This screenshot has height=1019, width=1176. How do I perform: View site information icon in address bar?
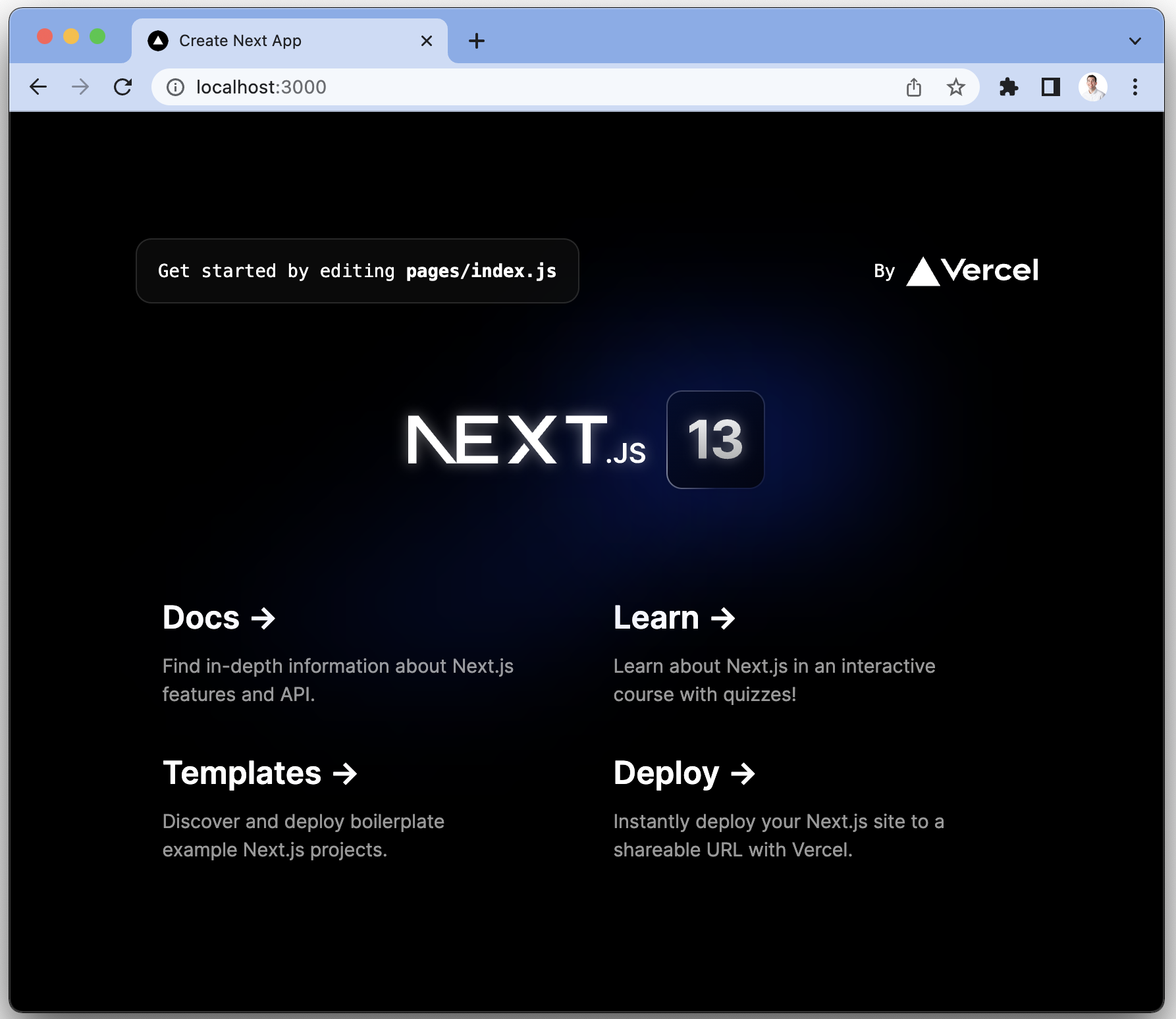(x=175, y=87)
